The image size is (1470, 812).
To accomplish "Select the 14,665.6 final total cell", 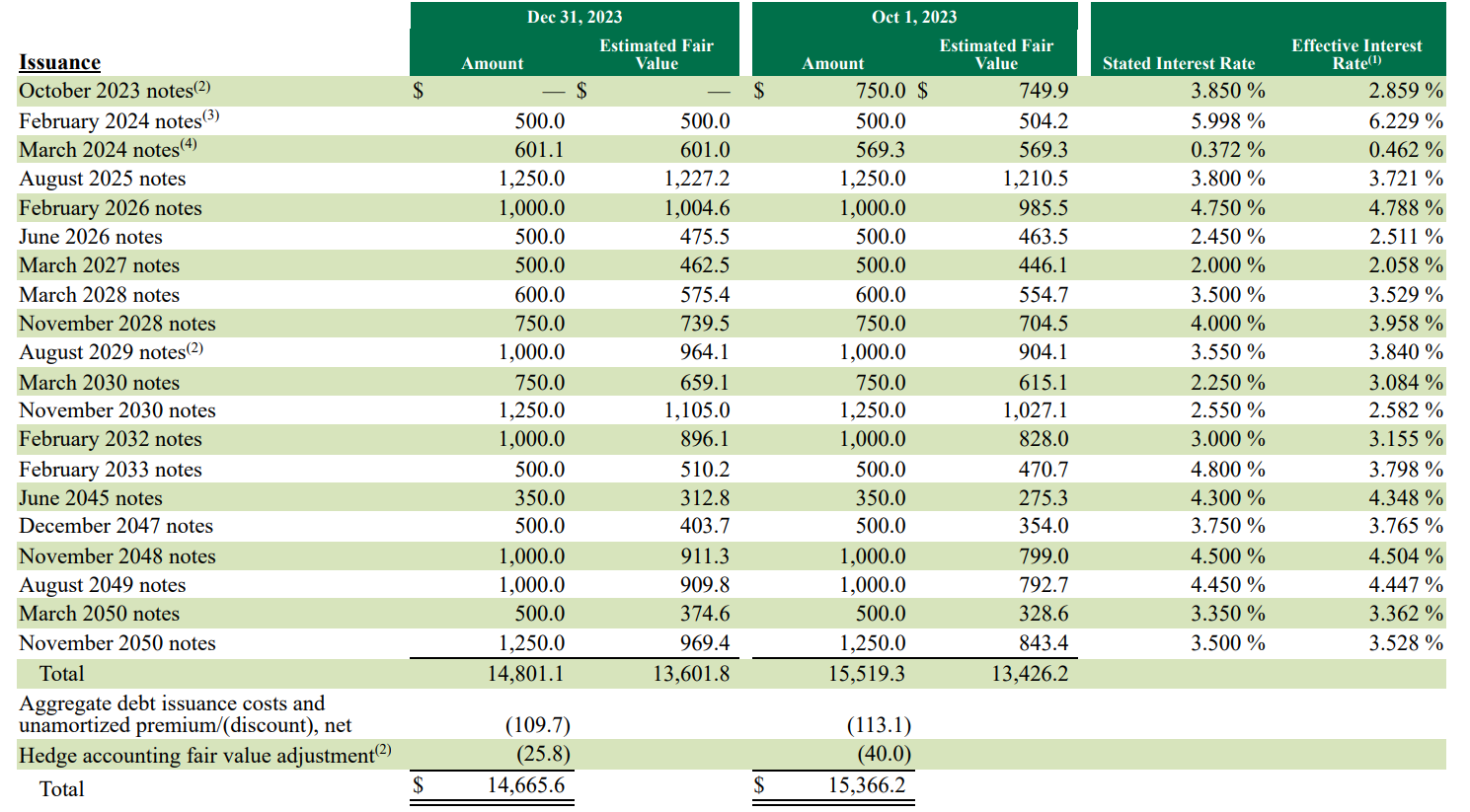I will (x=526, y=785).
